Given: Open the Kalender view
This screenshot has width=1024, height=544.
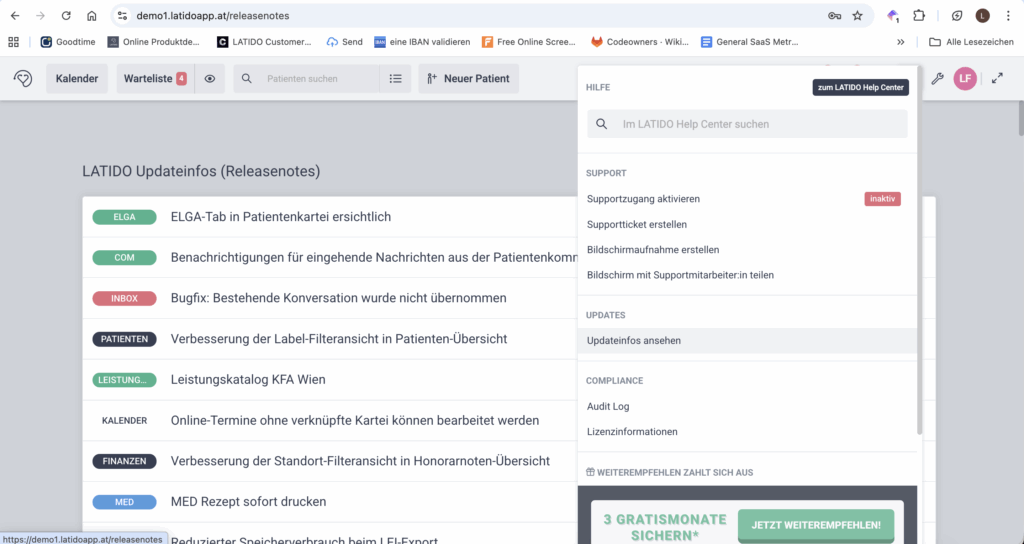Looking at the screenshot, I should (77, 79).
